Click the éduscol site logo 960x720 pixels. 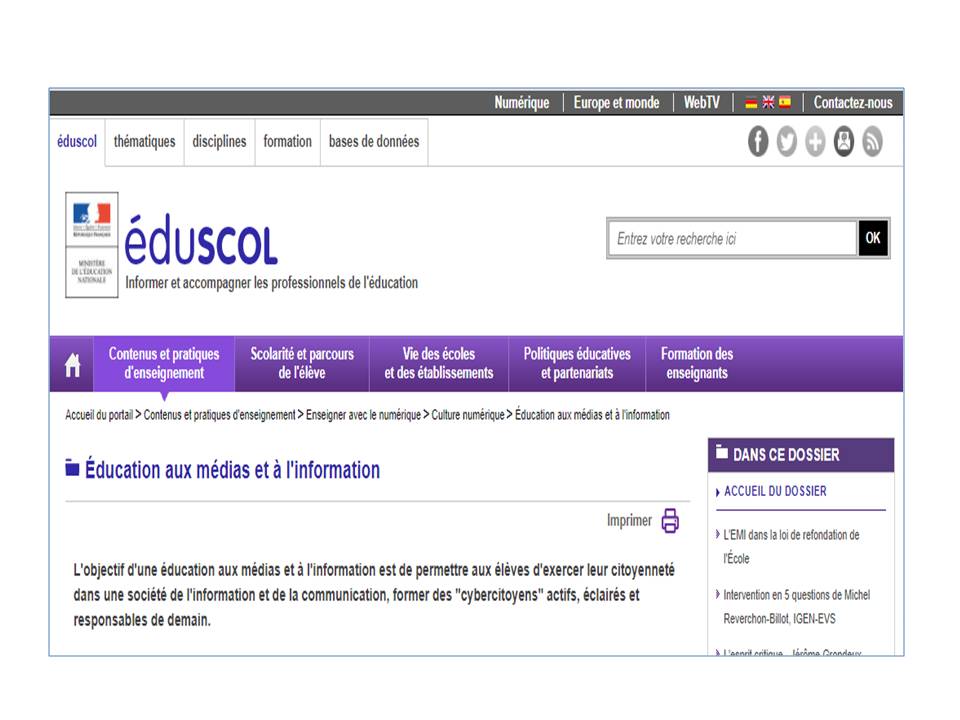pos(201,240)
